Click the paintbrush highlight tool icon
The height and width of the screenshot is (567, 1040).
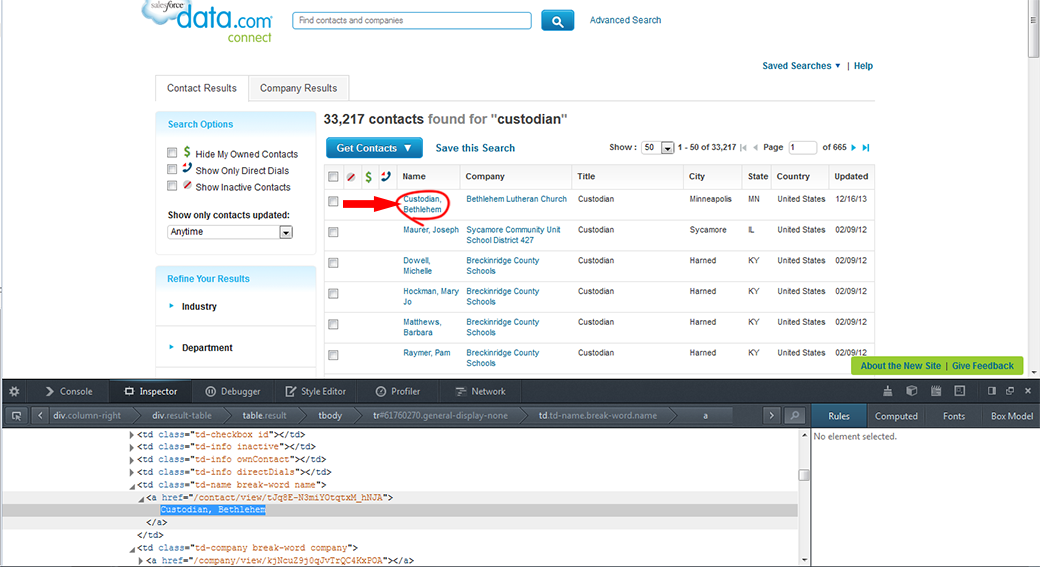coord(887,391)
